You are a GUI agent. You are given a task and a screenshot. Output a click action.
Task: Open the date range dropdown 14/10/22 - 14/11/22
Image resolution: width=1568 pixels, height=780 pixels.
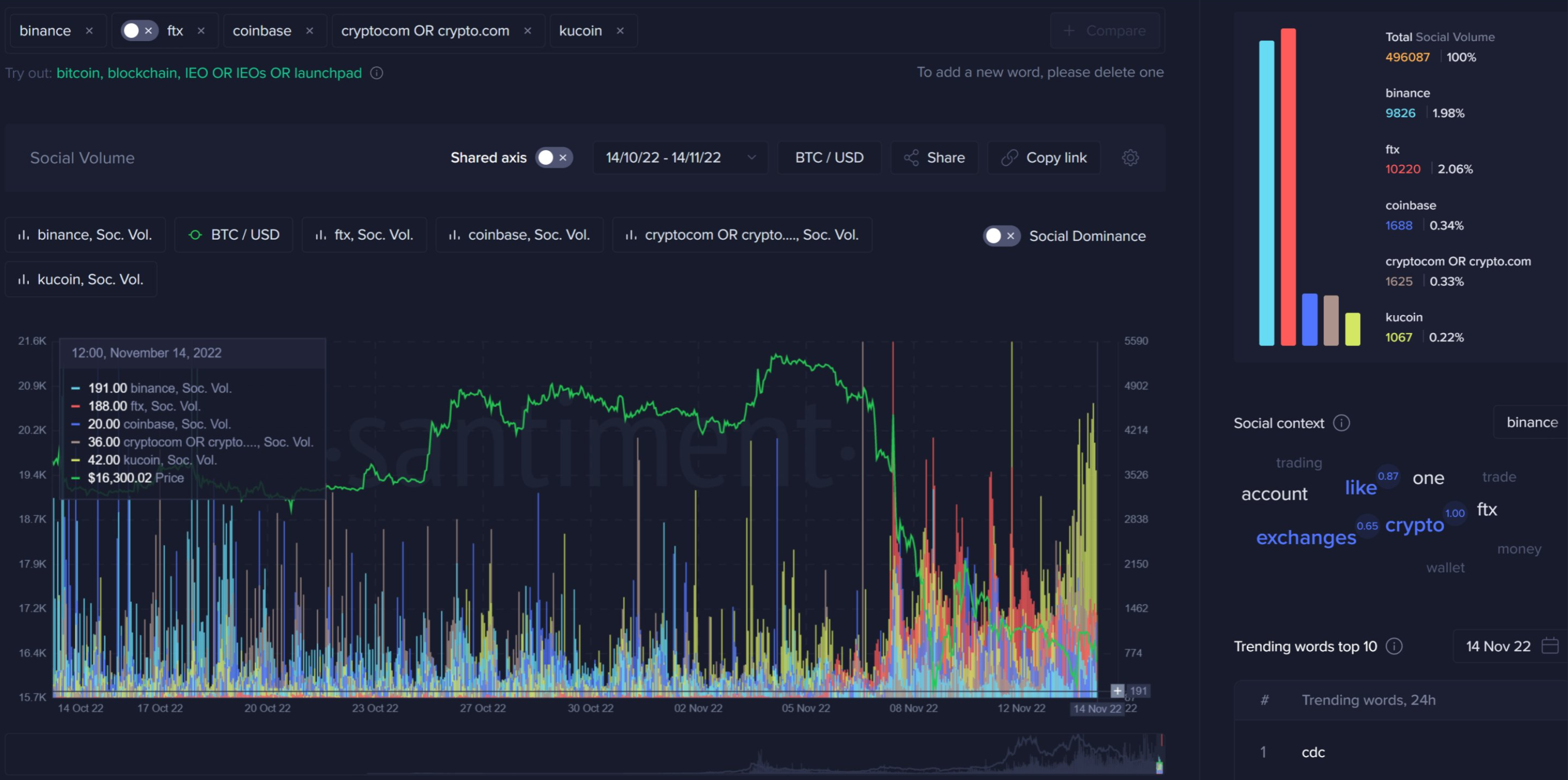point(680,157)
